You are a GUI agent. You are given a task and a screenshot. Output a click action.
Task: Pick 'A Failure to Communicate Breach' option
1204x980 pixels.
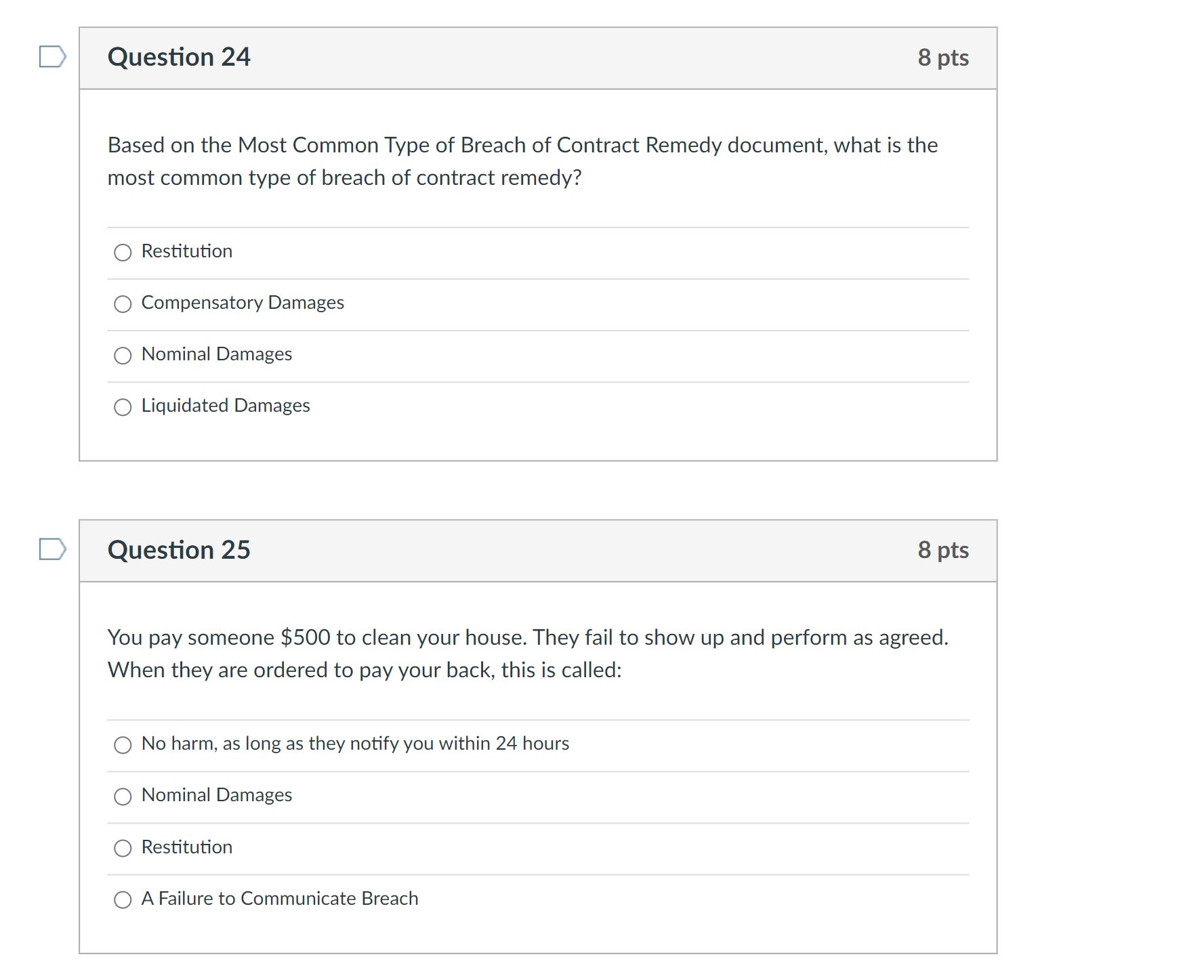tap(123, 899)
